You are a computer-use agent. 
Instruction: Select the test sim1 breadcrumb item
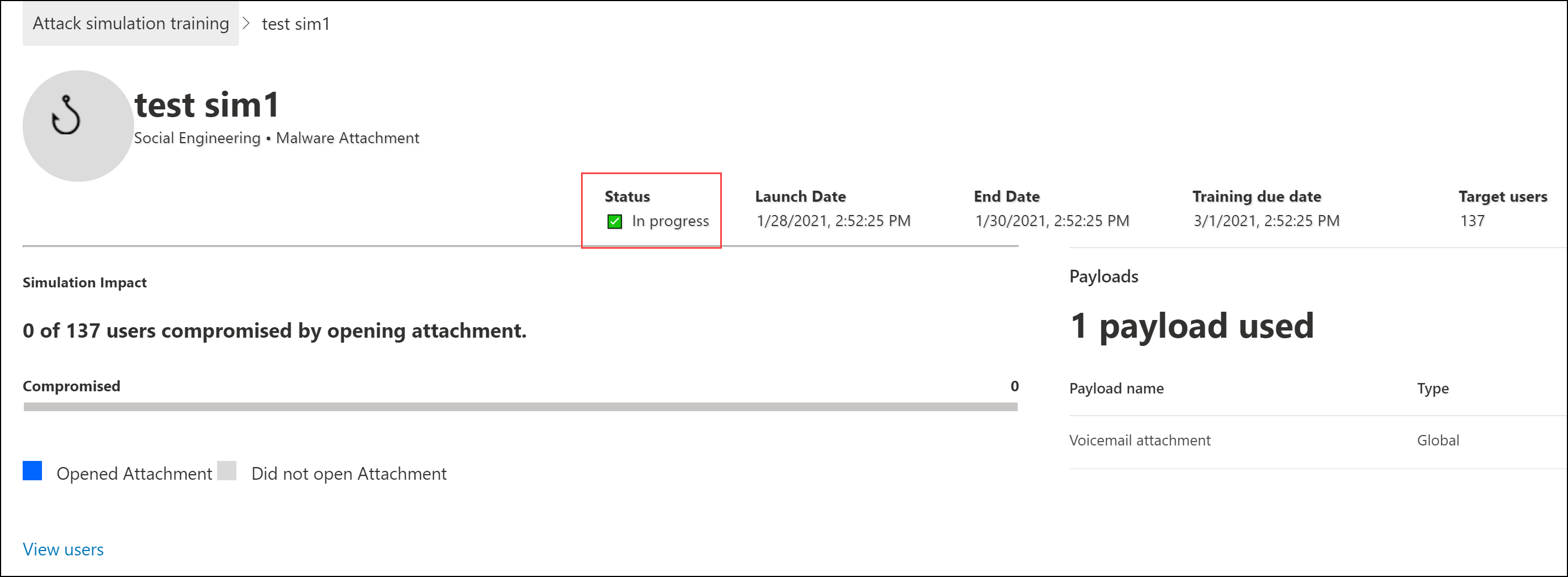click(295, 24)
